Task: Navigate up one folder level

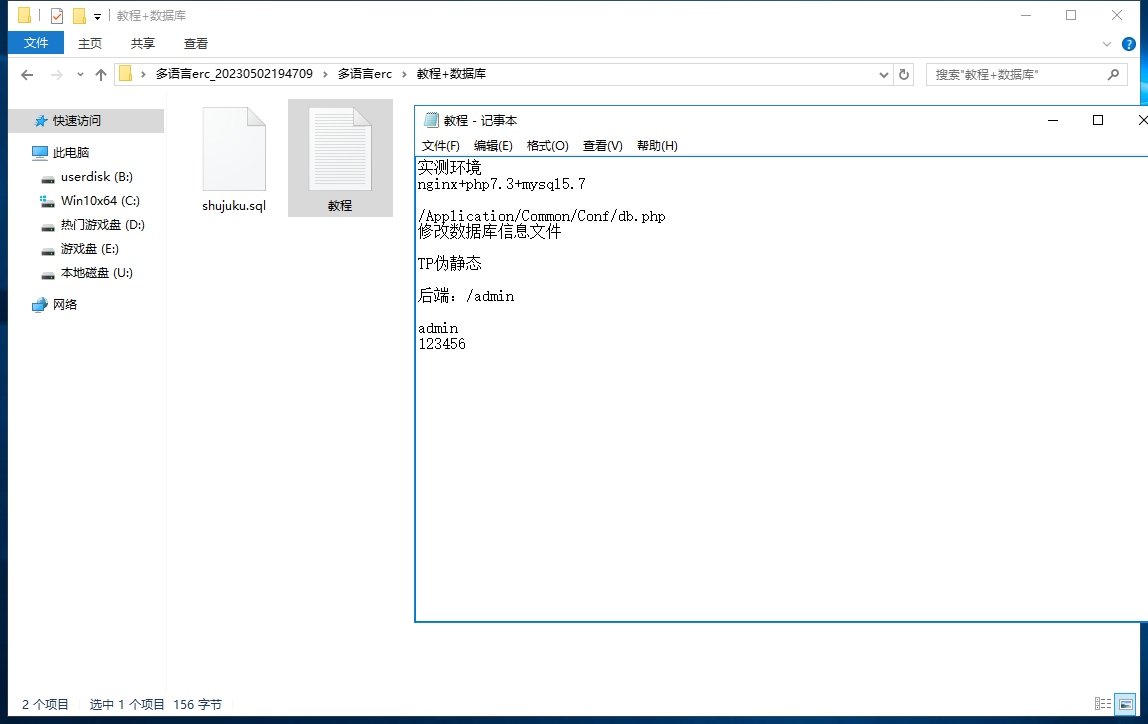Action: [x=100, y=75]
